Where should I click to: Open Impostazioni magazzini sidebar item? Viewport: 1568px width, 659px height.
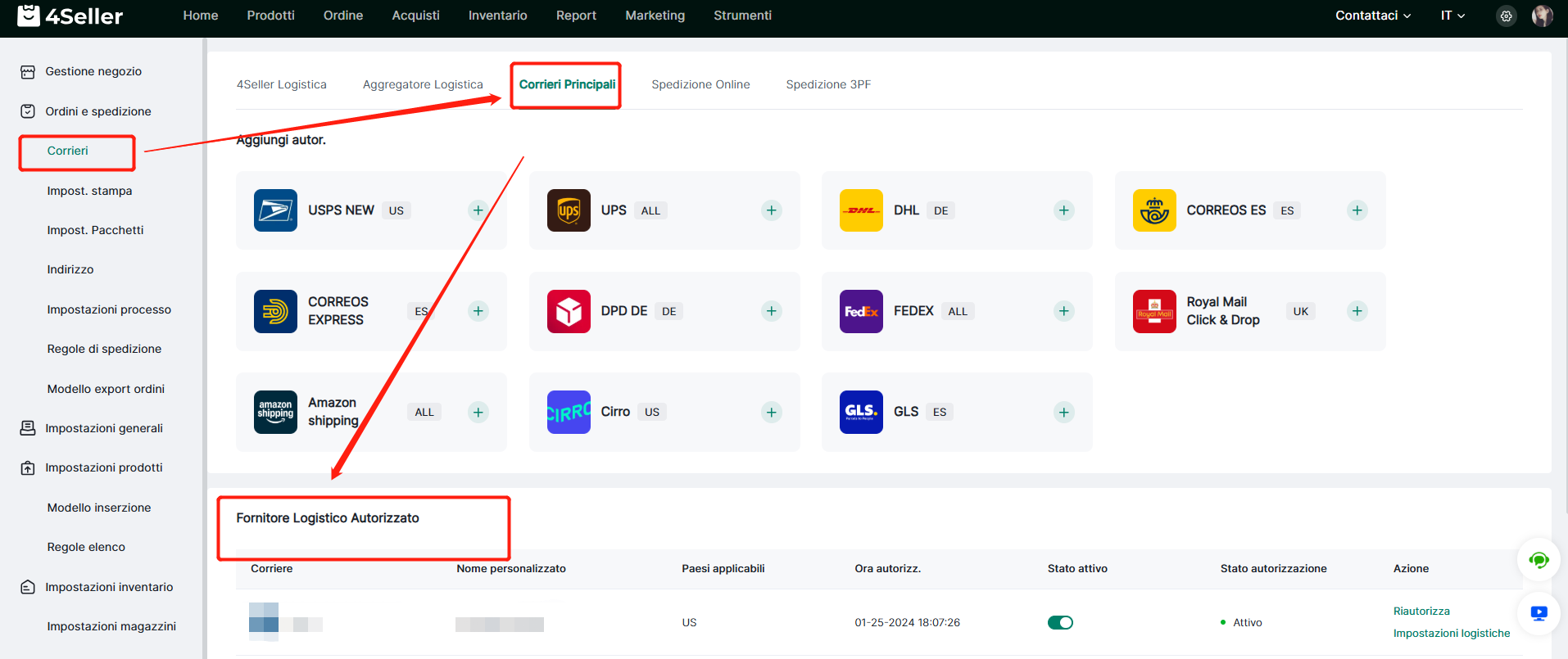pyautogui.click(x=111, y=626)
